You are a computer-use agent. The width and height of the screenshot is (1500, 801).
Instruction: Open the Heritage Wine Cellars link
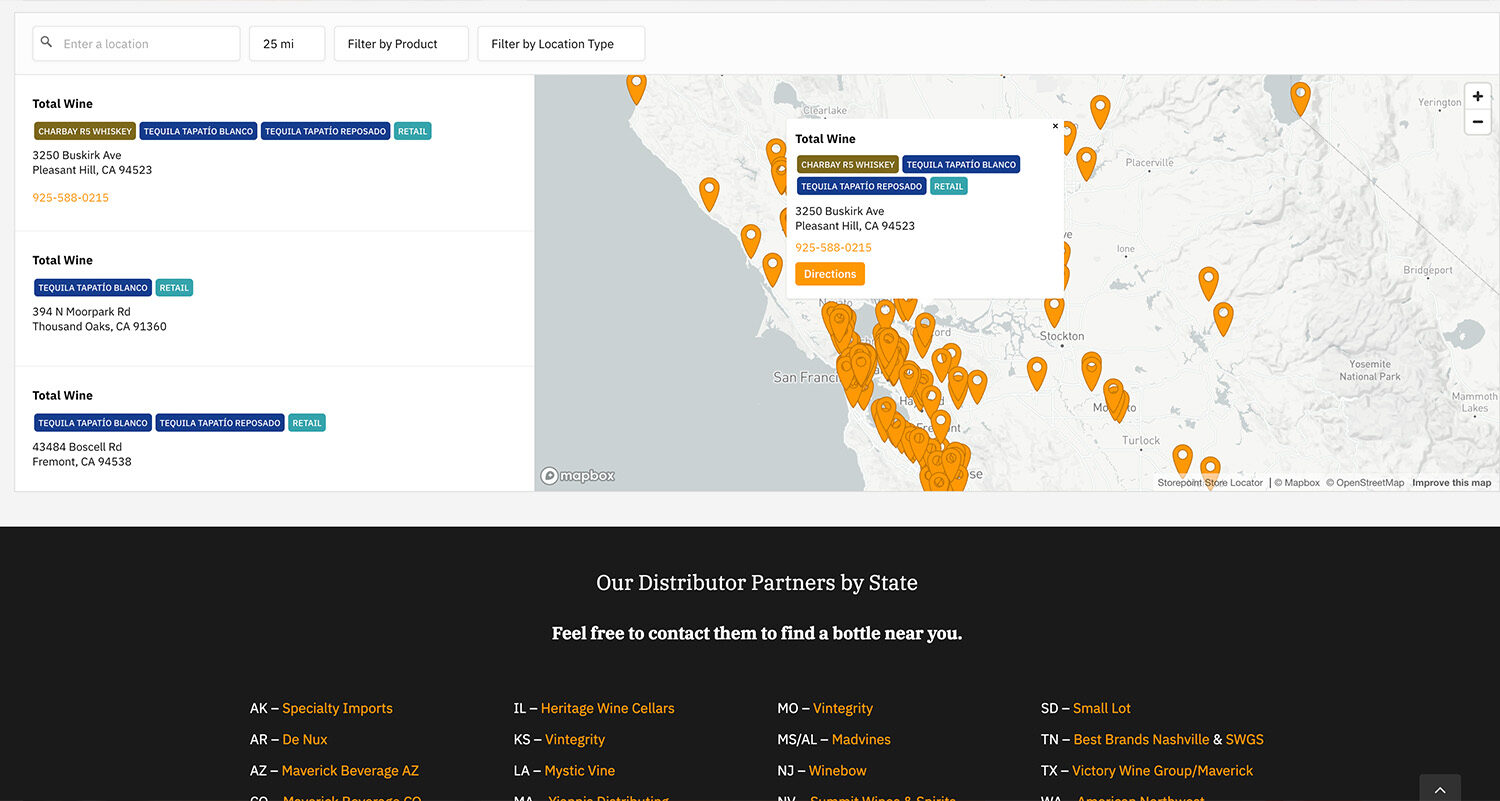coord(607,708)
